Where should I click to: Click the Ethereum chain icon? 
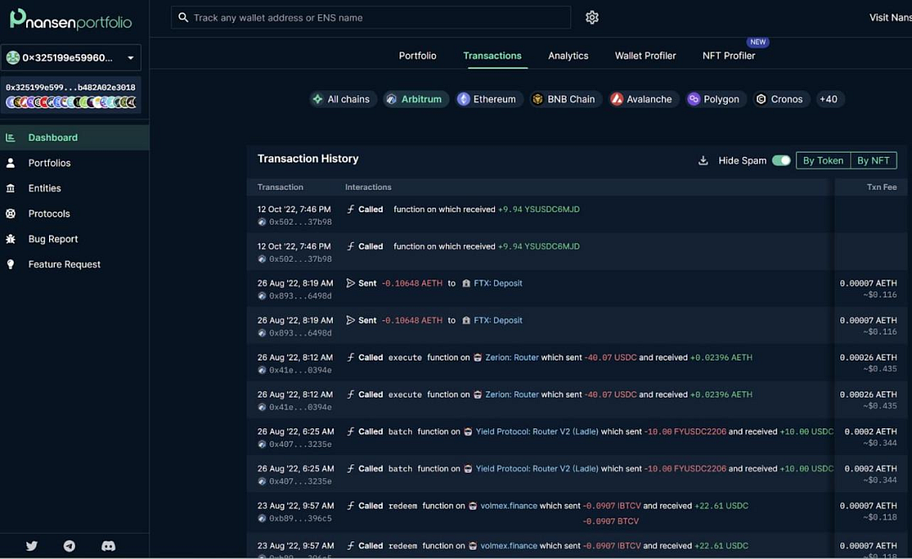(x=464, y=99)
